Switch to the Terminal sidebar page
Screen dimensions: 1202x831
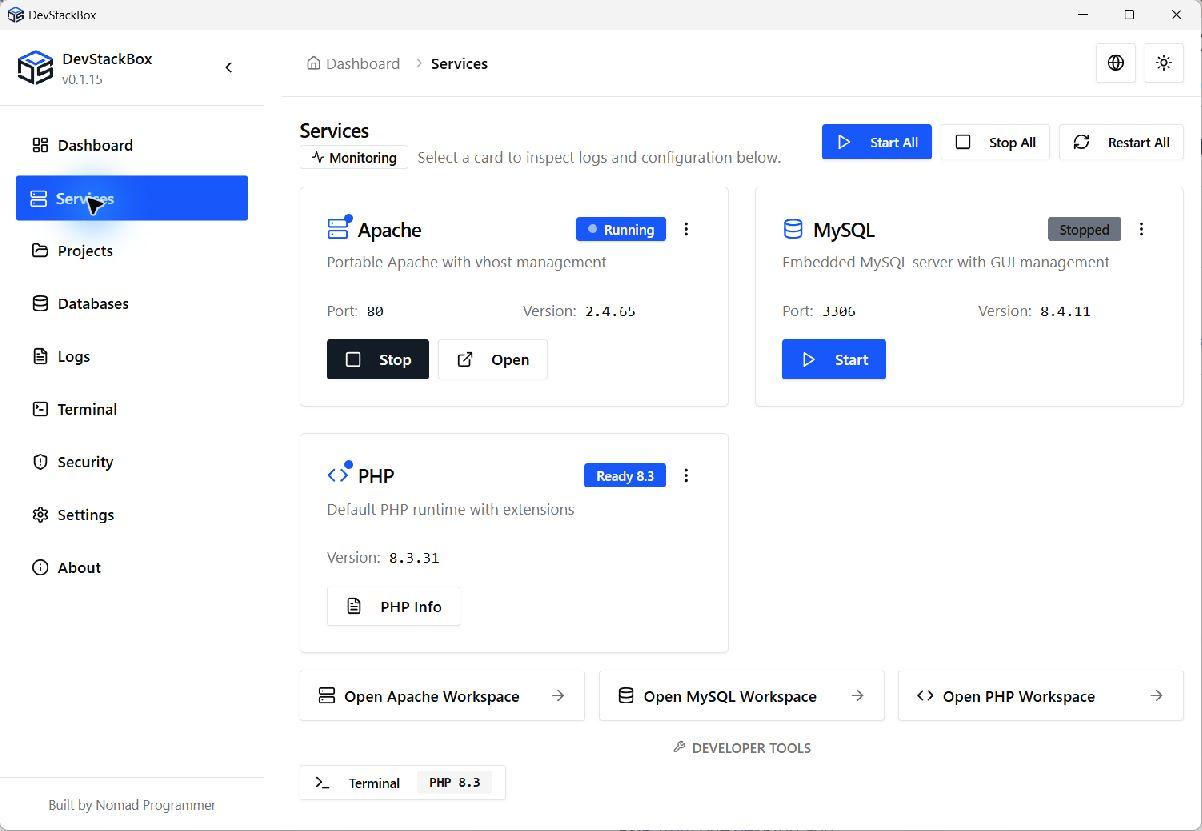pos(132,409)
